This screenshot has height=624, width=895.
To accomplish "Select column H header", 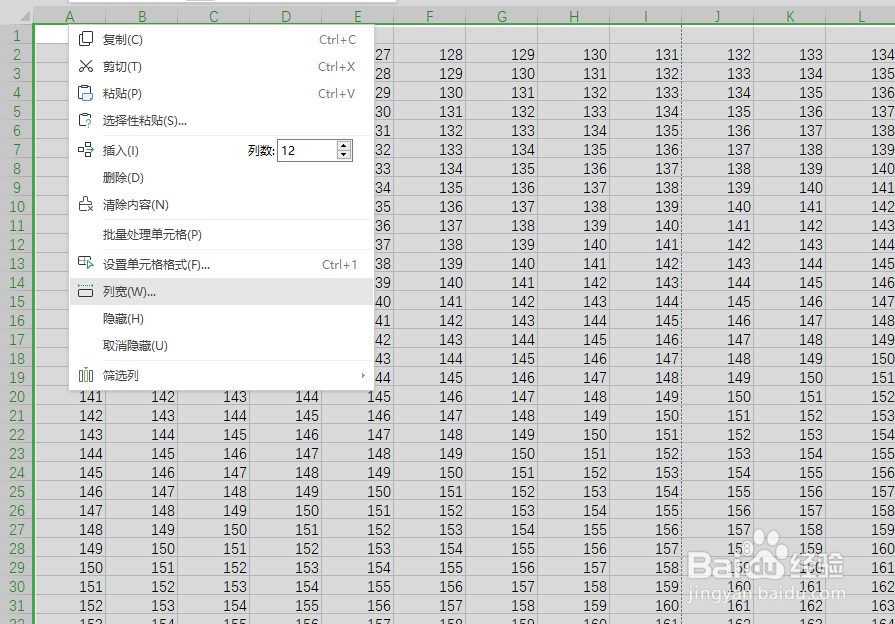I will [574, 17].
